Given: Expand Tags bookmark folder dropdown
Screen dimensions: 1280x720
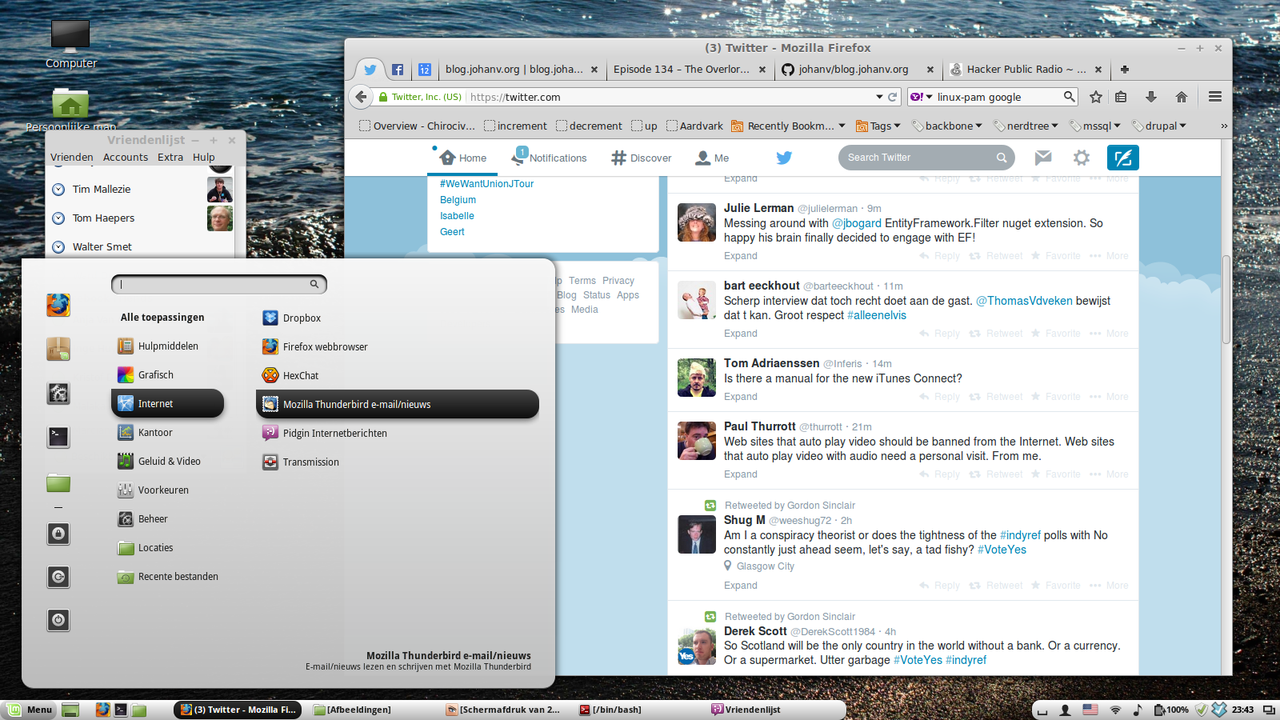Looking at the screenshot, I should [878, 126].
